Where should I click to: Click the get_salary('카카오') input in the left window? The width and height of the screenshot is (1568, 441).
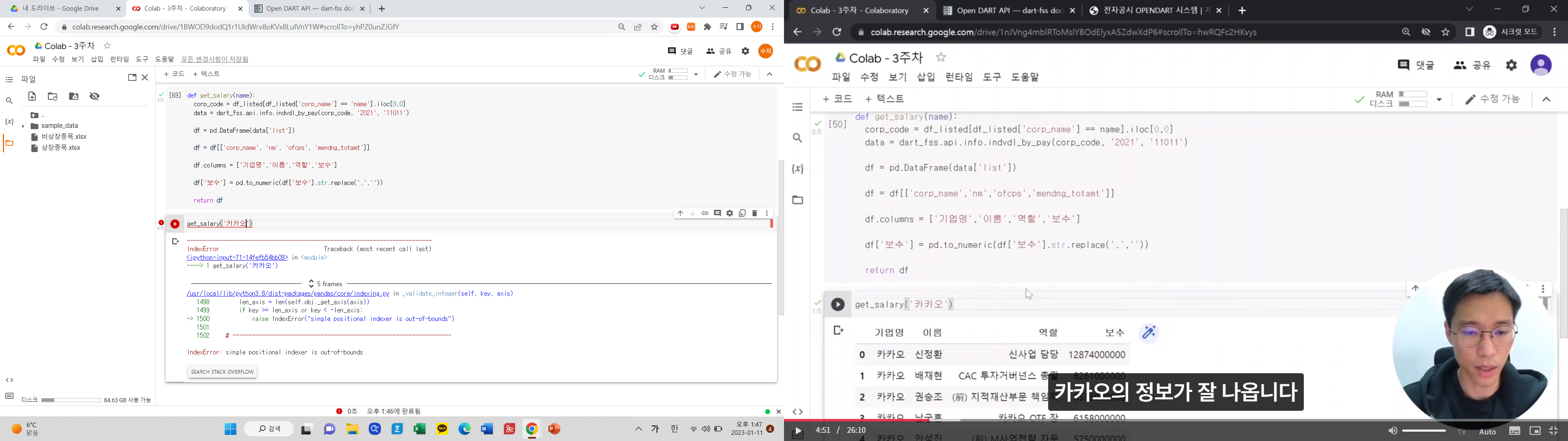(478, 224)
